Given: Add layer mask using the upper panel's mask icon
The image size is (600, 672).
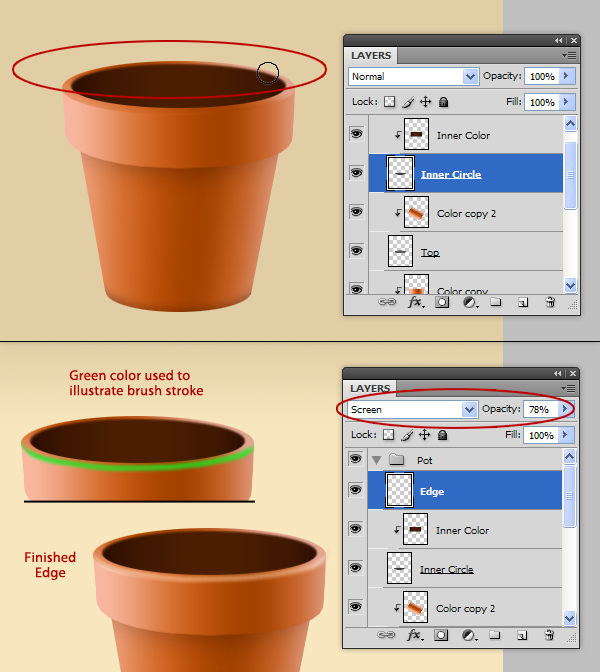Looking at the screenshot, I should (x=442, y=302).
